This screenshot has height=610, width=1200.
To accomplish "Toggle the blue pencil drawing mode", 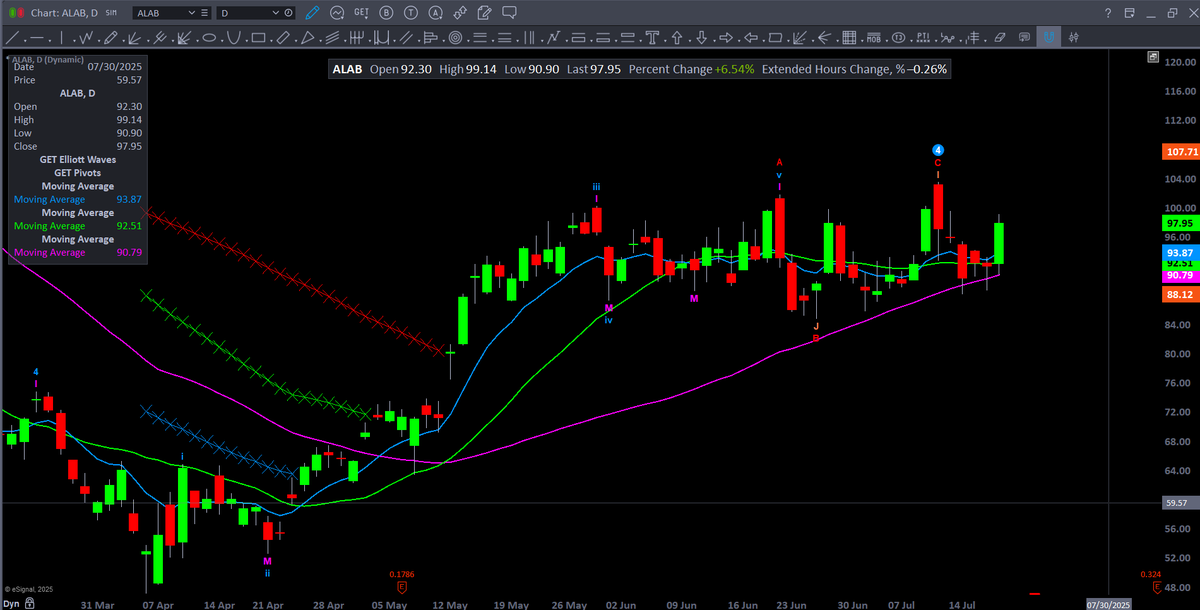I will pyautogui.click(x=312, y=13).
